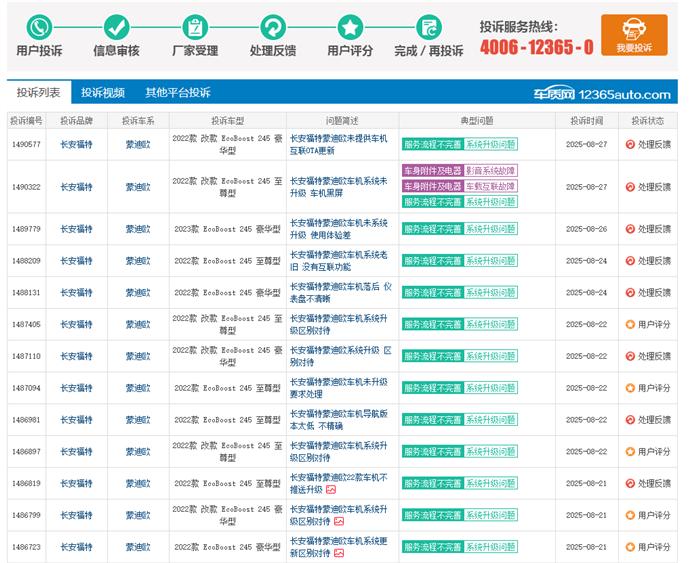Image resolution: width=700 pixels, height=563 pixels.
Task: Click 系统升级问题 tag in row 1486981
Action: coord(491,420)
